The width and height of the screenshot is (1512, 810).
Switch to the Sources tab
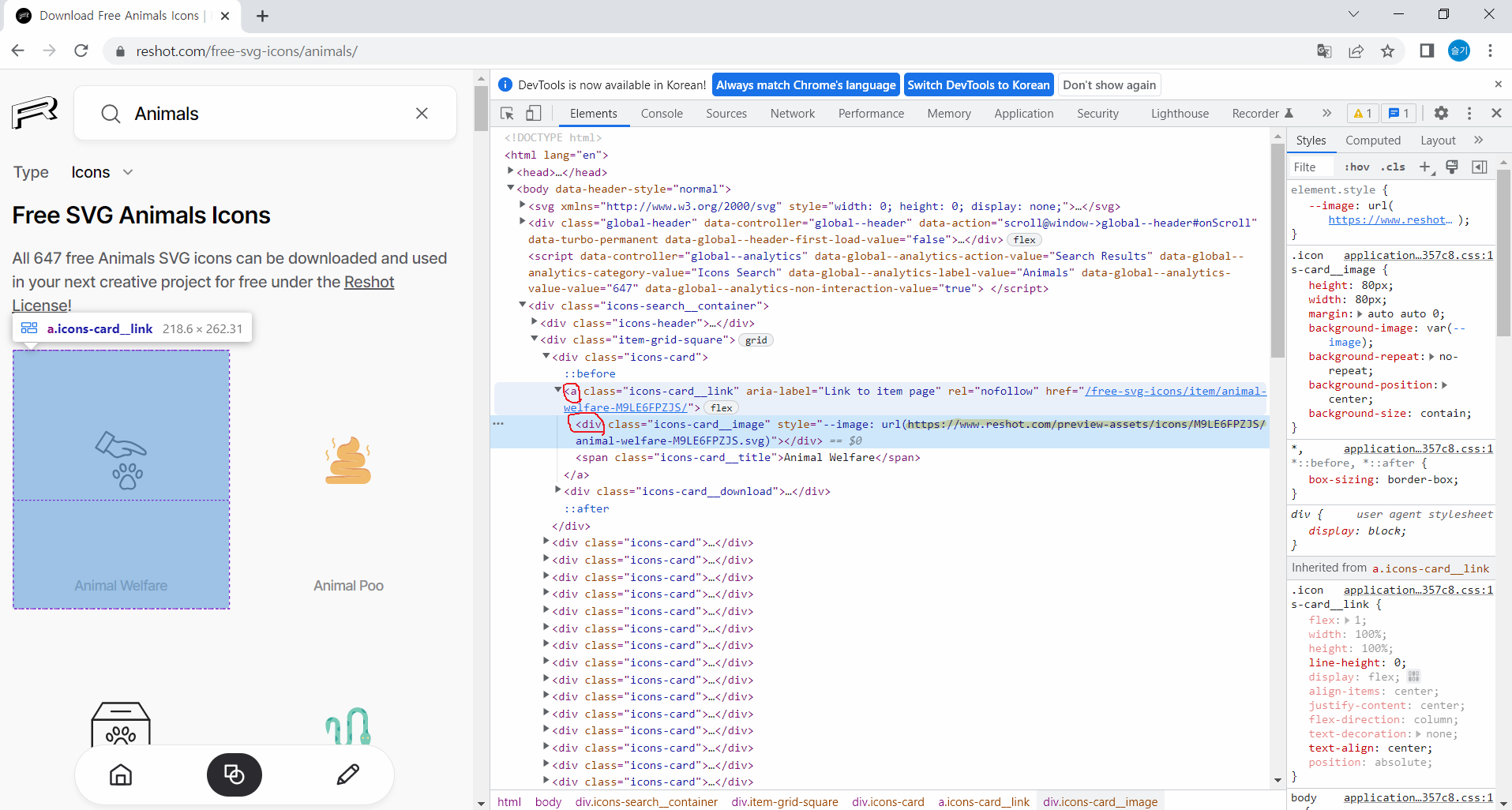[x=726, y=114]
